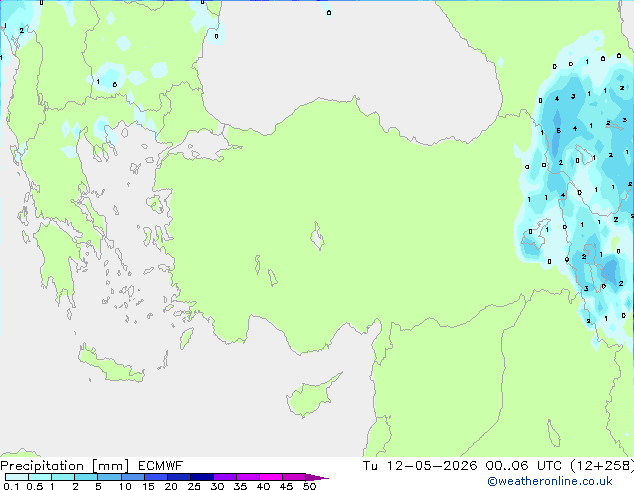Select the 0.5–1 mm legend swatch

point(40,477)
